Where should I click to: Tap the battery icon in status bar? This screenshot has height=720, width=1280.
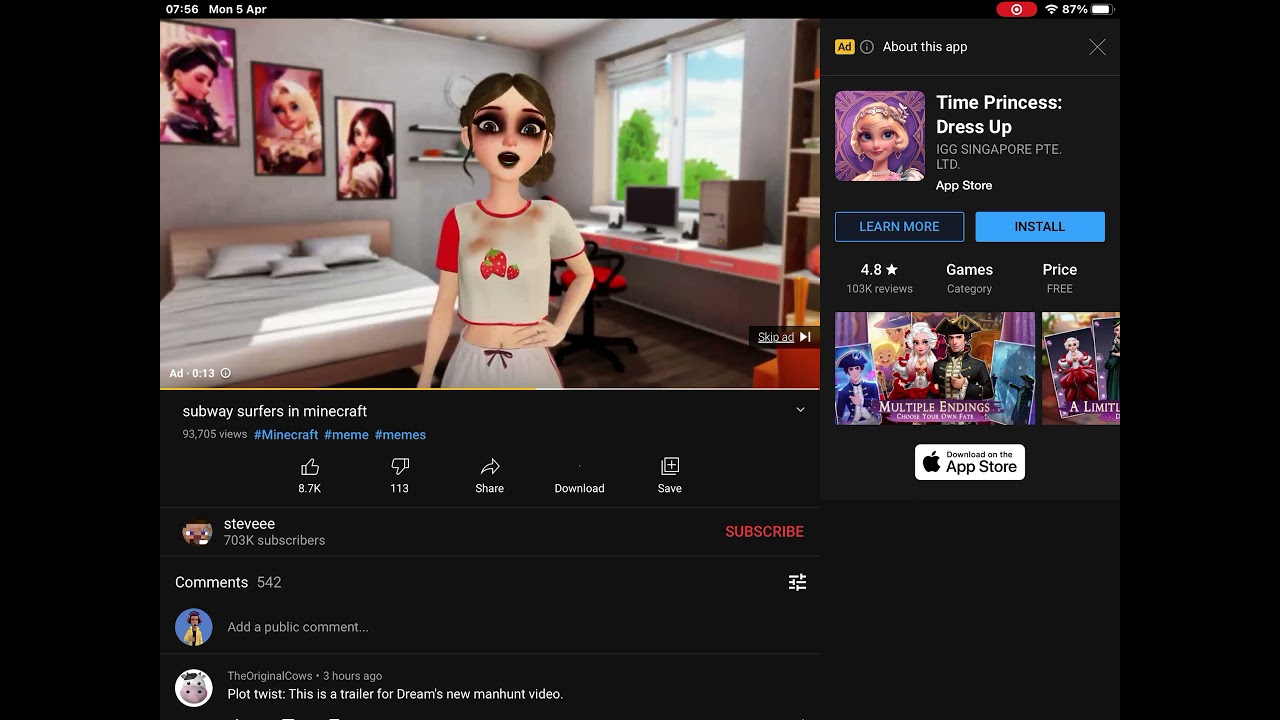[1102, 9]
